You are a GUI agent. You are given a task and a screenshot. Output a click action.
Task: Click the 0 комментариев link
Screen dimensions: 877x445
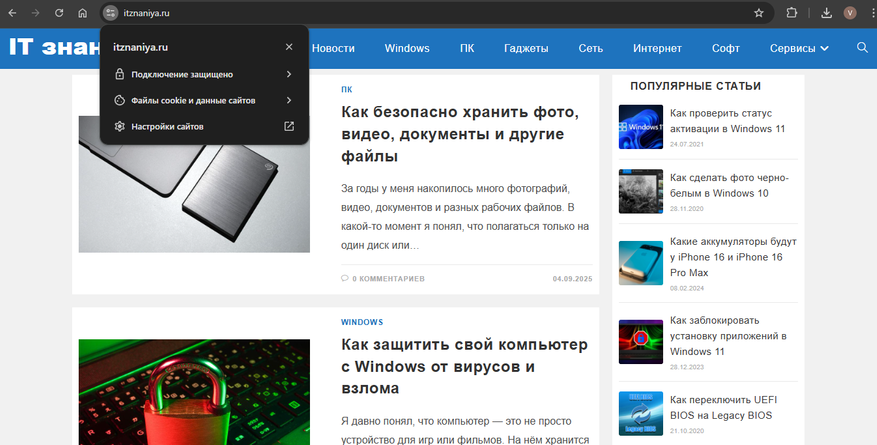pyautogui.click(x=388, y=278)
